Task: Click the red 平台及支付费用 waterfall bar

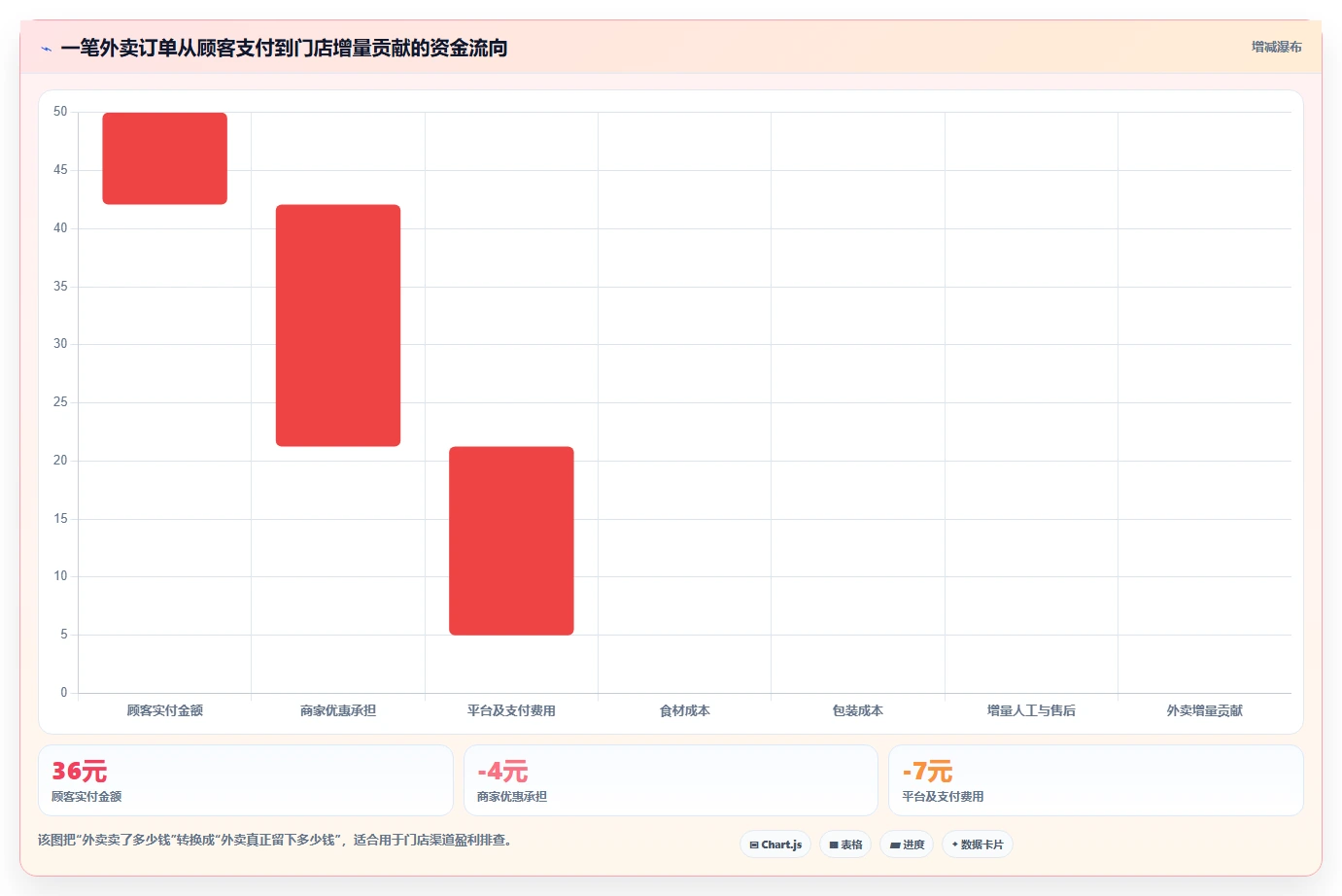Action: [511, 540]
